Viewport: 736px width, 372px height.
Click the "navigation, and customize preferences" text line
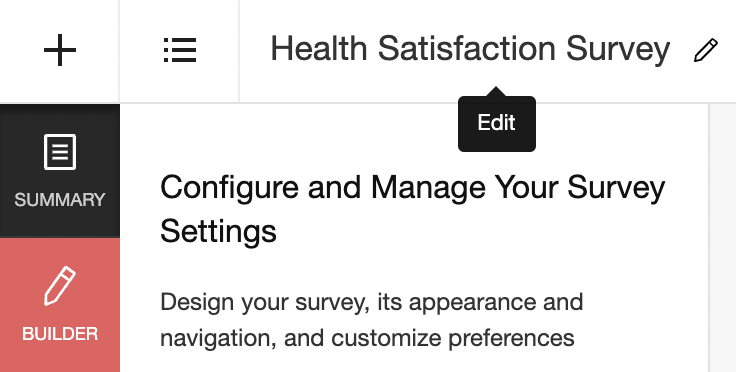[367, 338]
